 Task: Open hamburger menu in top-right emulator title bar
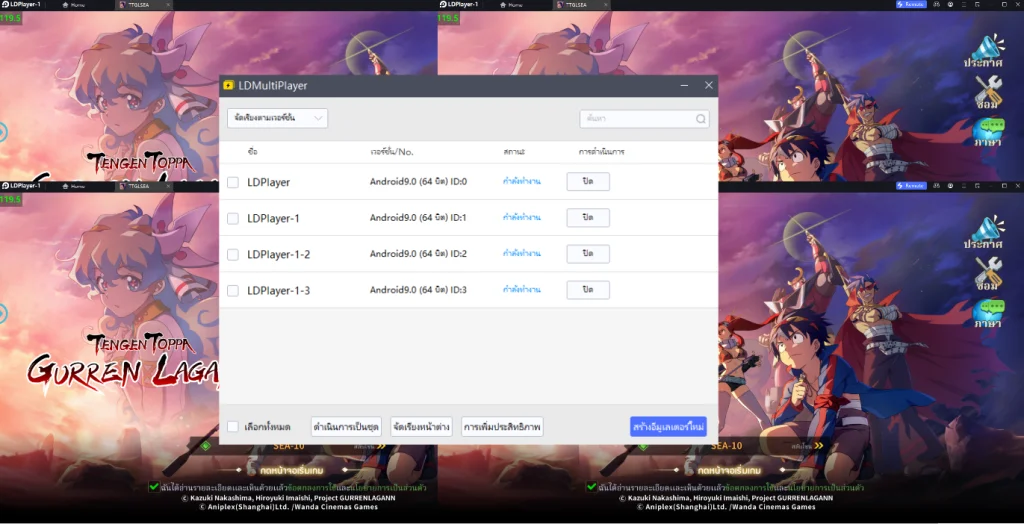pyautogui.click(x=964, y=4)
